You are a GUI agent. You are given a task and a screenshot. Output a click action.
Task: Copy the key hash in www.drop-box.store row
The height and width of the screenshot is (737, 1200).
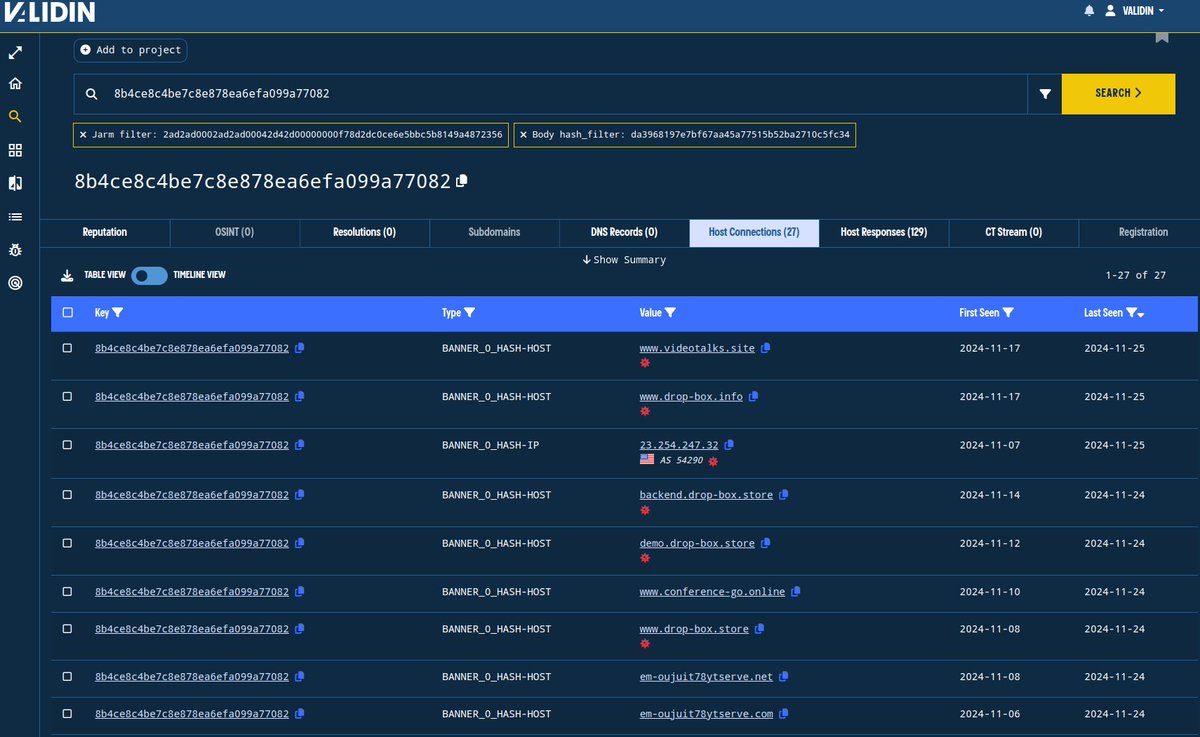[x=300, y=629]
